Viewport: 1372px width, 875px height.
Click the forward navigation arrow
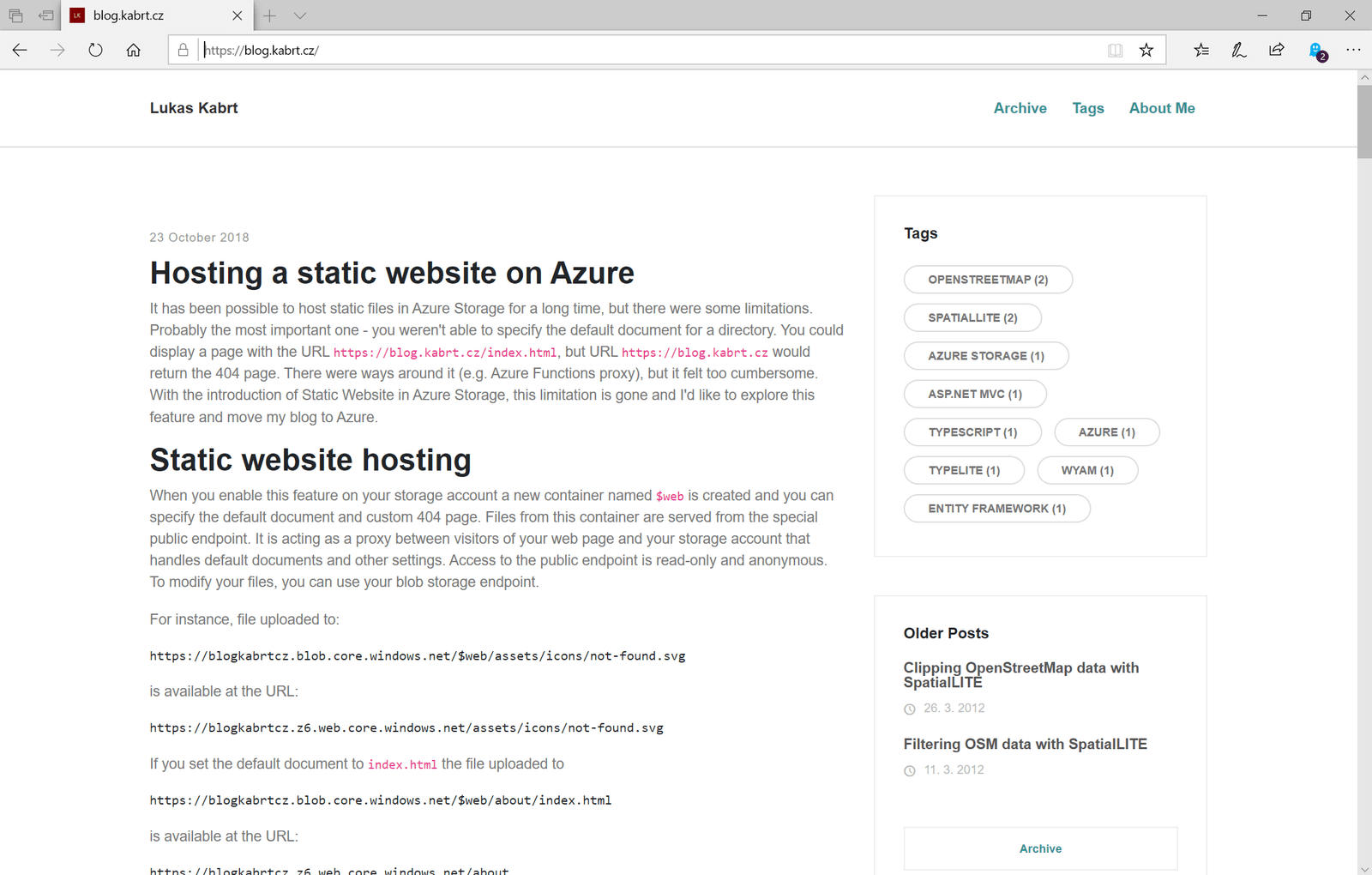(57, 50)
